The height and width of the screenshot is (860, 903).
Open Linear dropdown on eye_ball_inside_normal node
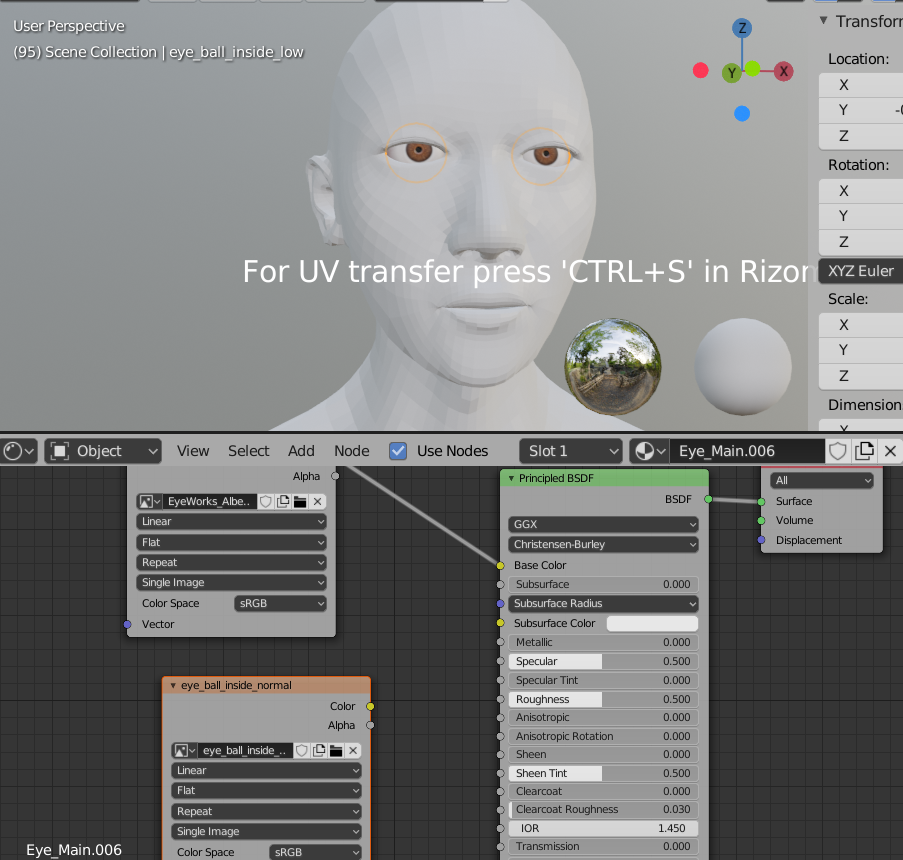267,771
